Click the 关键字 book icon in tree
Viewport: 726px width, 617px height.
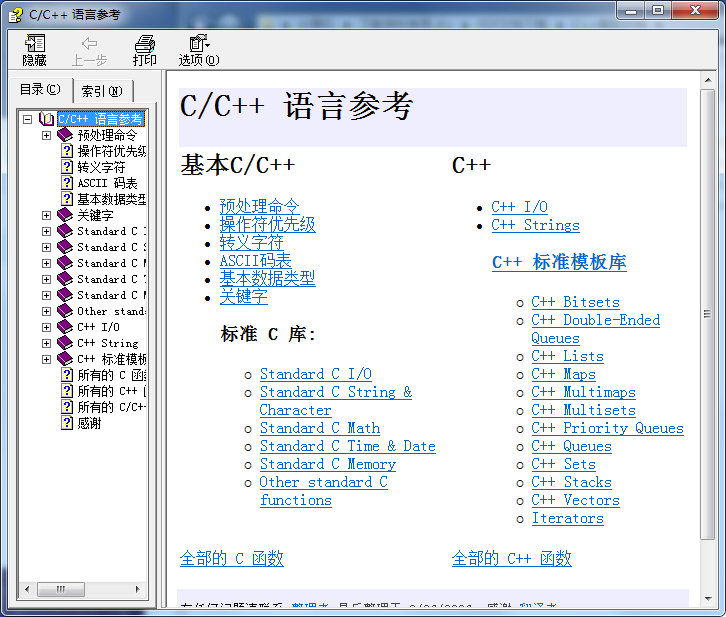point(65,215)
